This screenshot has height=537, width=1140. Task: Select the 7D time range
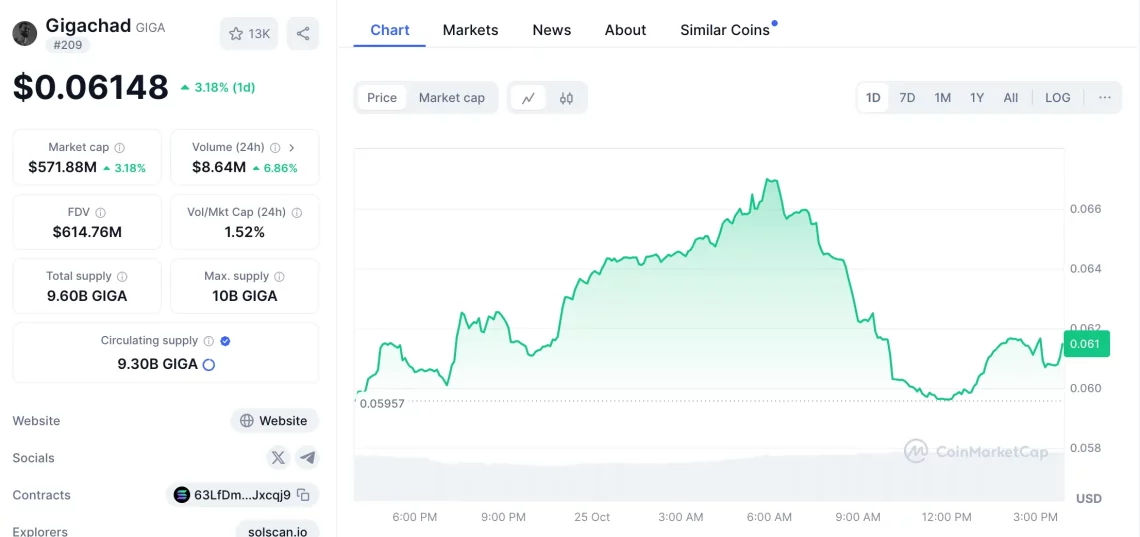907,98
